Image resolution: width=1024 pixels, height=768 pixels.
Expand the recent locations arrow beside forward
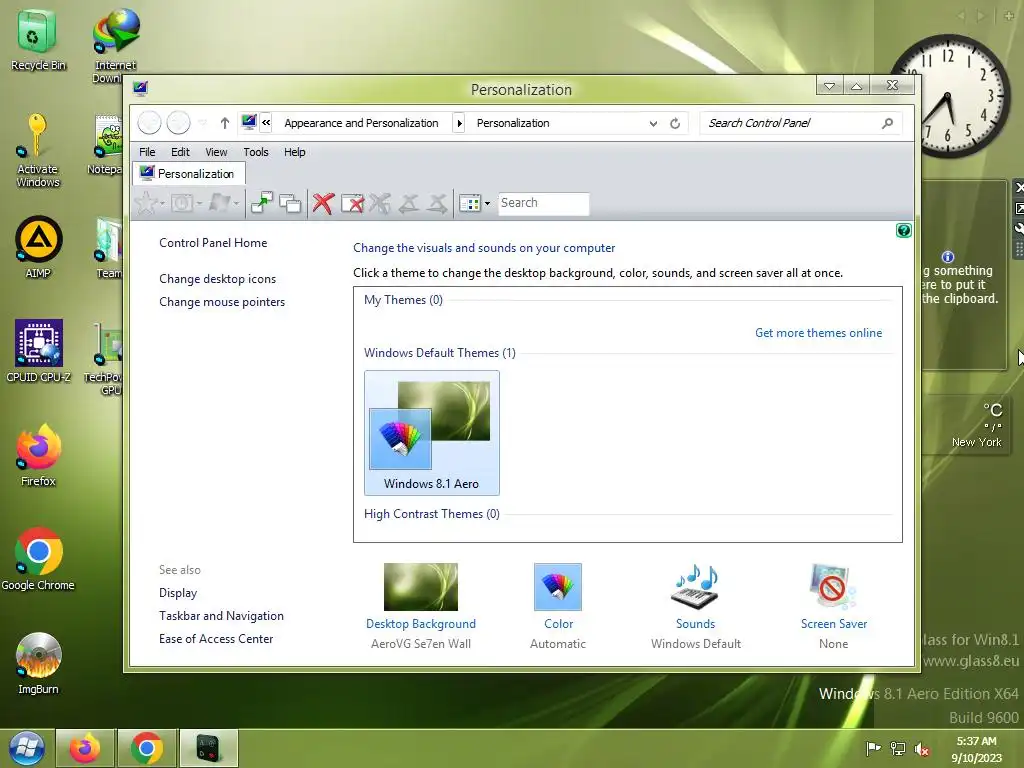point(202,123)
